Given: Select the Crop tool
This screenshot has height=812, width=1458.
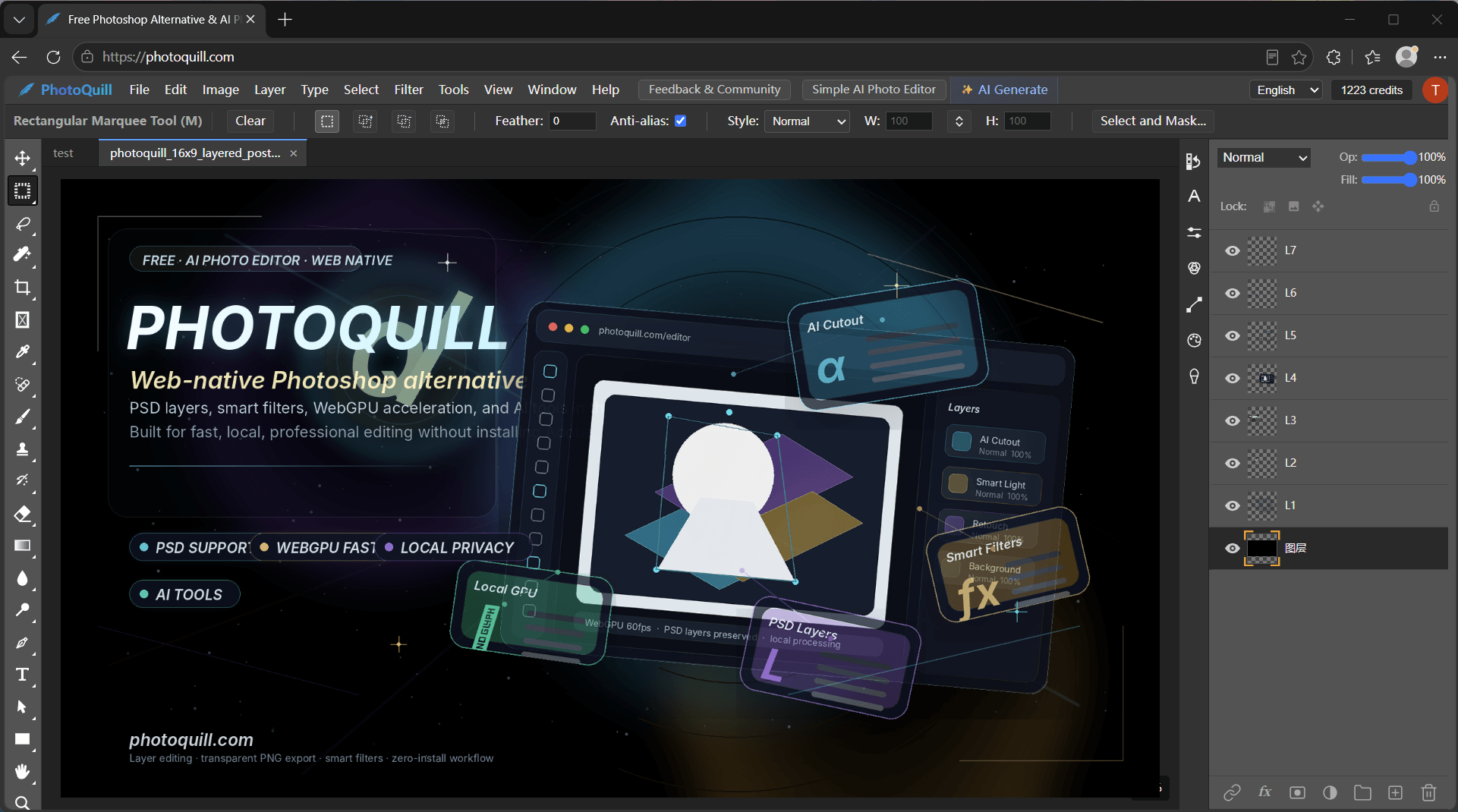Looking at the screenshot, I should (23, 288).
